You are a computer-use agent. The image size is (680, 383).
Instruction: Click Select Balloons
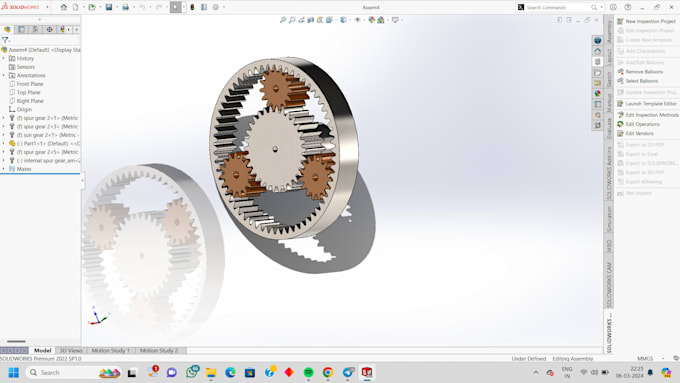pyautogui.click(x=638, y=81)
